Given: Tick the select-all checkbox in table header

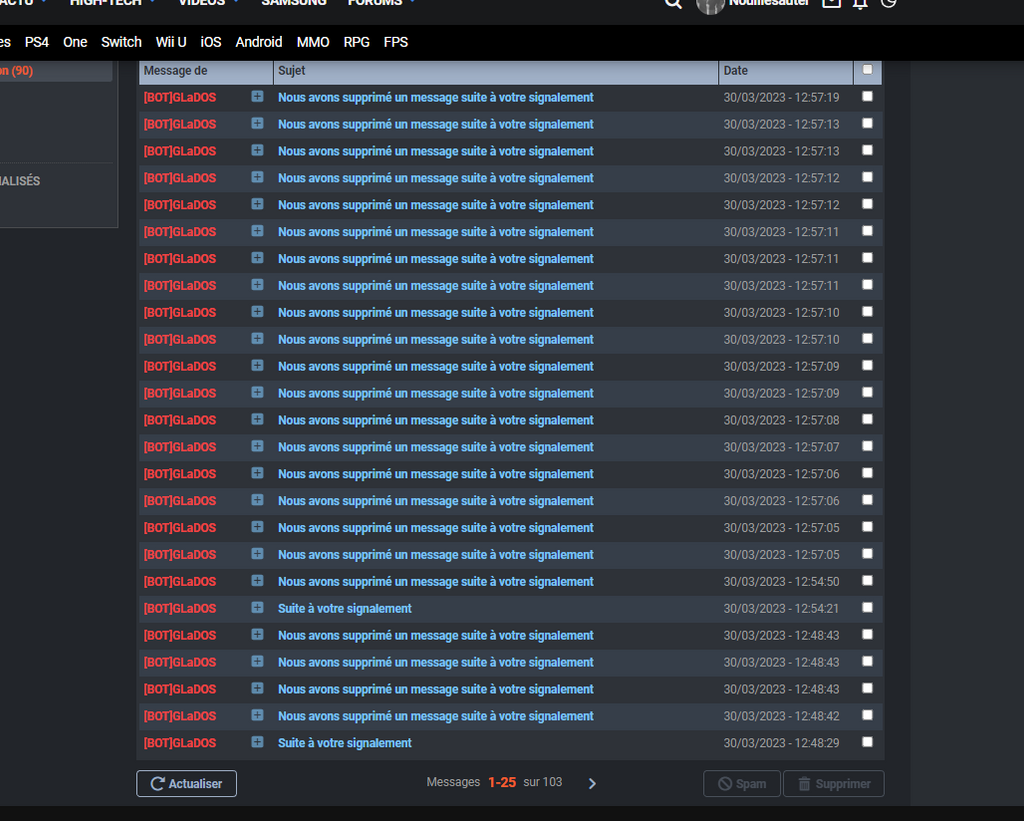Looking at the screenshot, I should pos(867,70).
